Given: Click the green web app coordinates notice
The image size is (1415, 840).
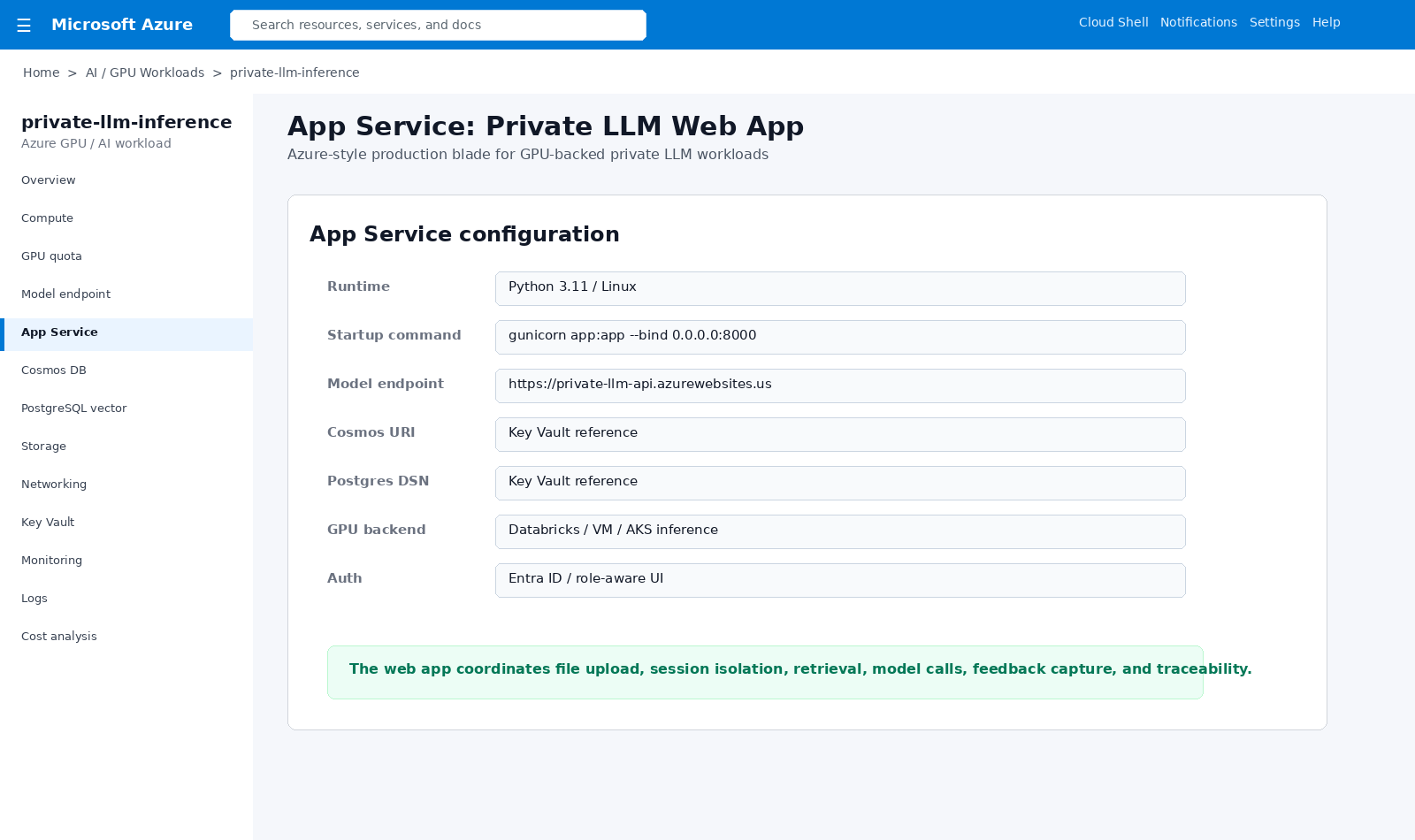Looking at the screenshot, I should tap(765, 672).
